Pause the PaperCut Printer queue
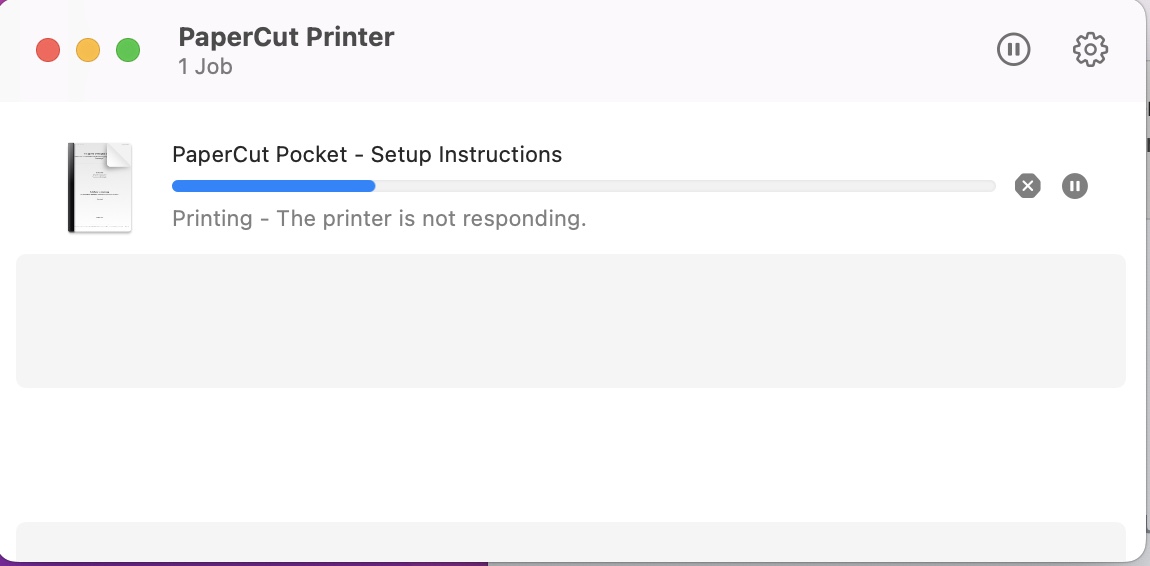The height and width of the screenshot is (566, 1150). tap(1014, 50)
